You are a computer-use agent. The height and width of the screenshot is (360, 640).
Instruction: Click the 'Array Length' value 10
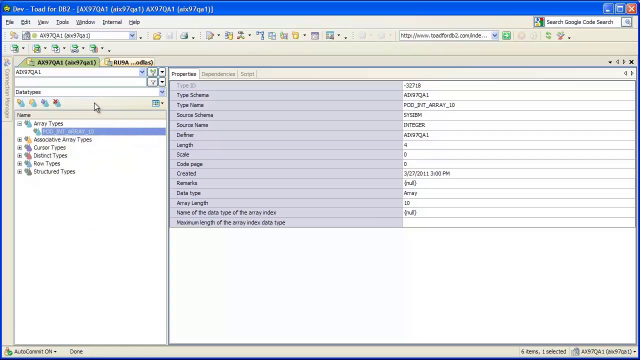pyautogui.click(x=518, y=203)
